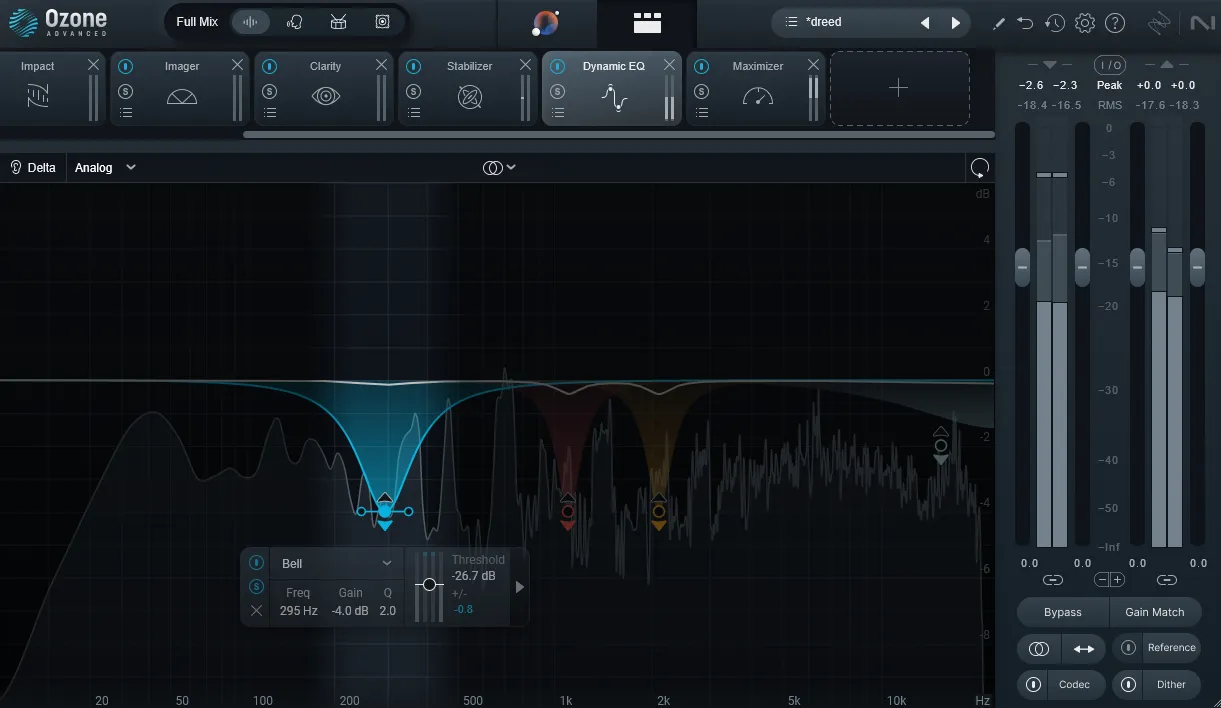Select the bass focus icon in stem selector

[382, 22]
